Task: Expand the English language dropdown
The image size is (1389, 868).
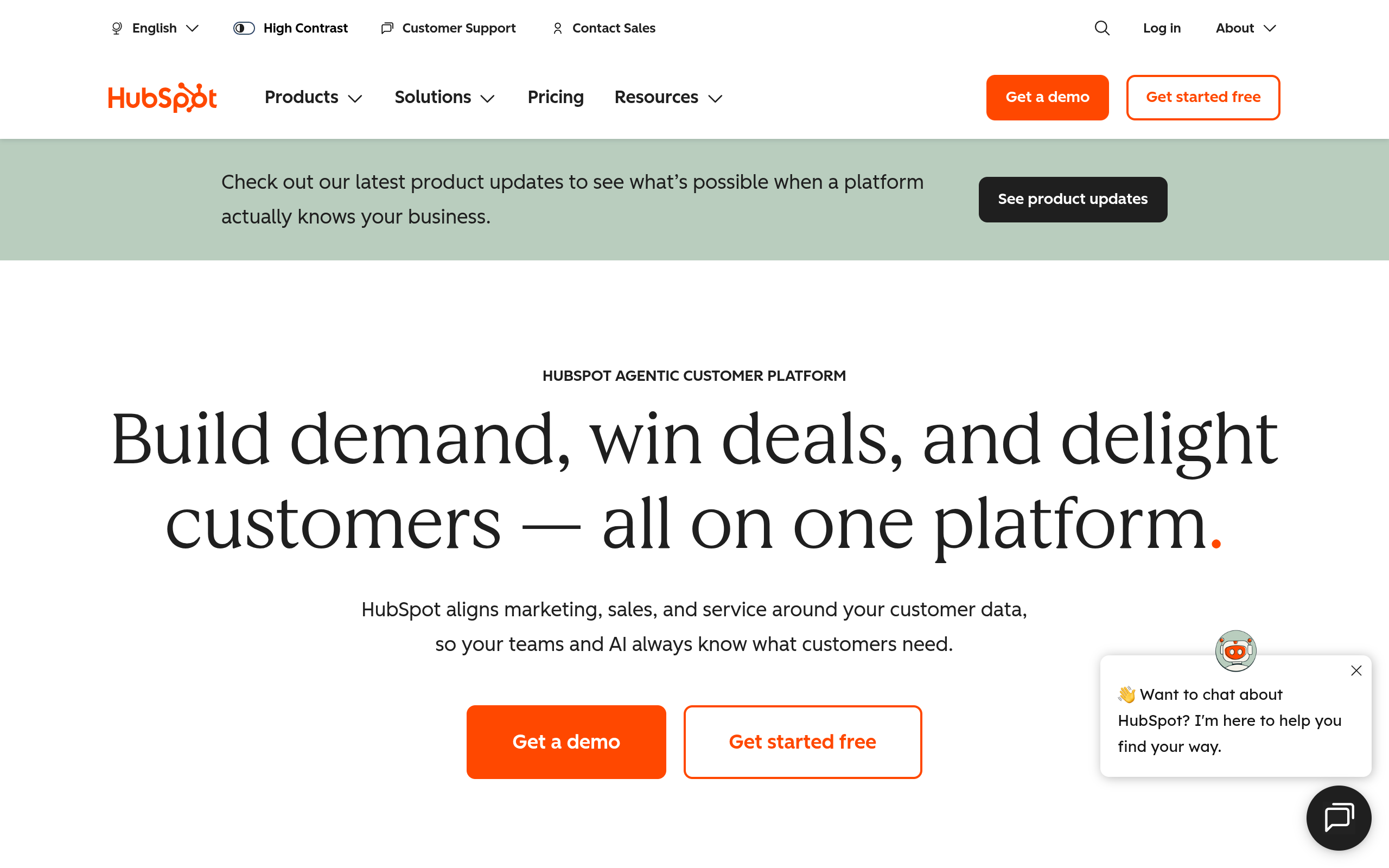Action: (x=155, y=28)
